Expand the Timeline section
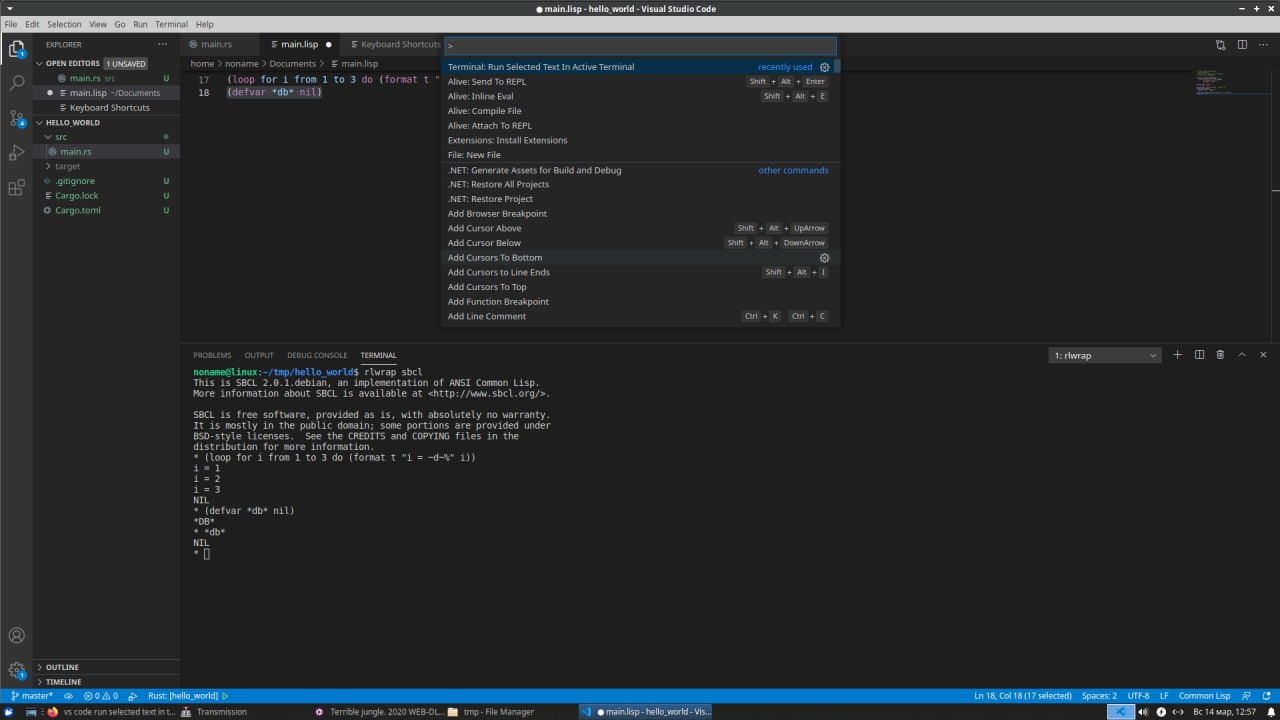Image resolution: width=1280 pixels, height=720 pixels. point(63,682)
